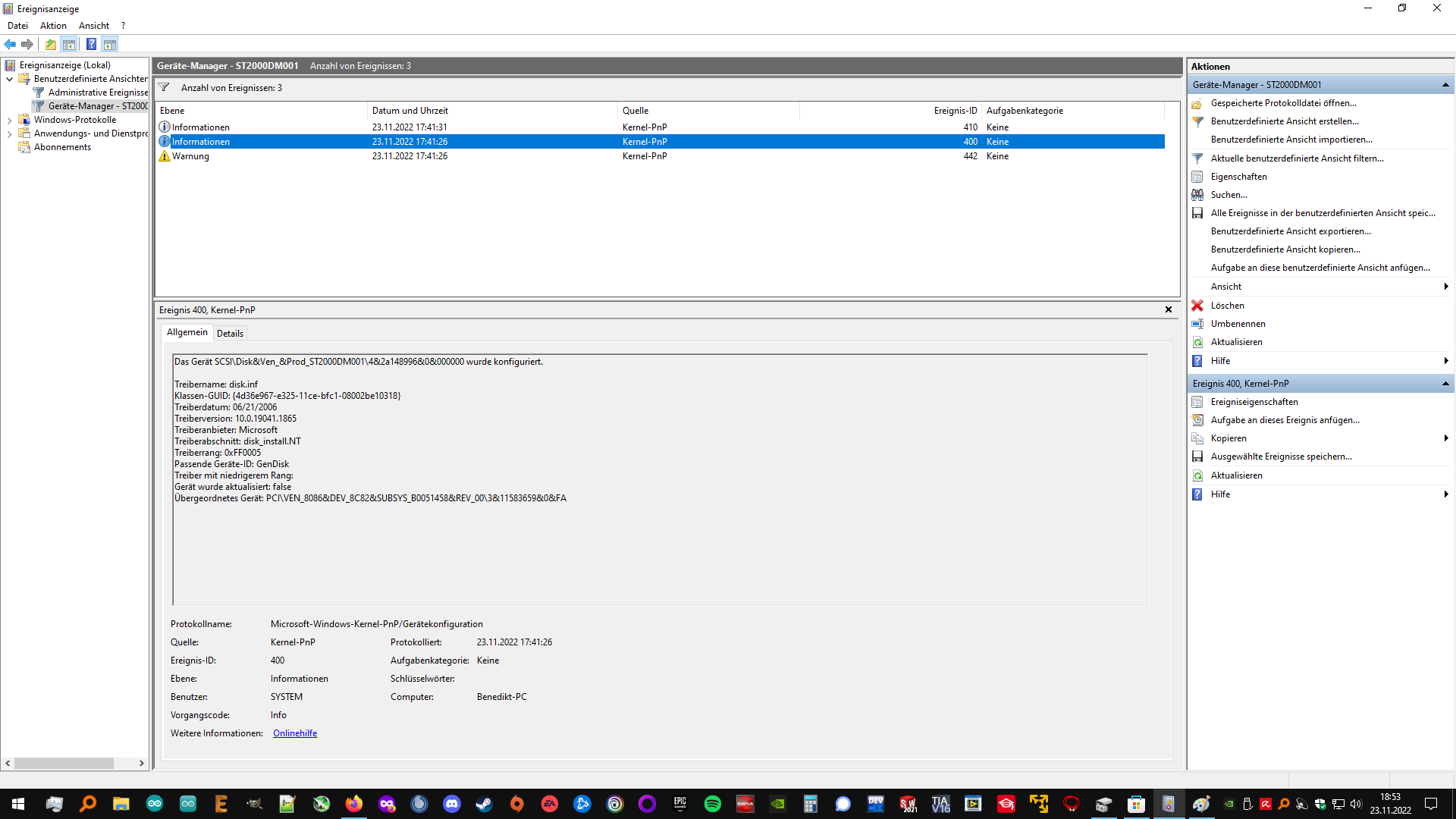Viewport: 1456px width, 819px height.
Task: Click the Suchen binoculars icon
Action: (1197, 195)
